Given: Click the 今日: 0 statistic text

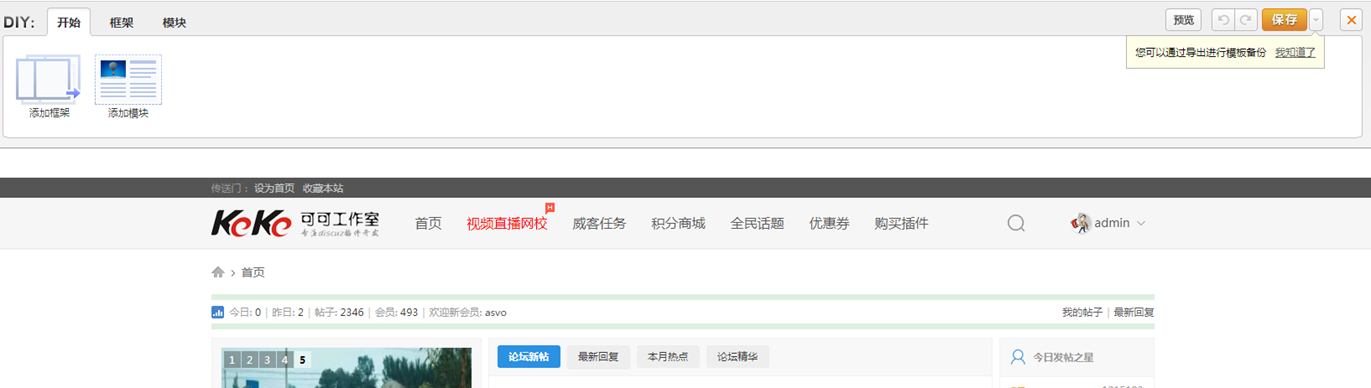Looking at the screenshot, I should pos(245,312).
